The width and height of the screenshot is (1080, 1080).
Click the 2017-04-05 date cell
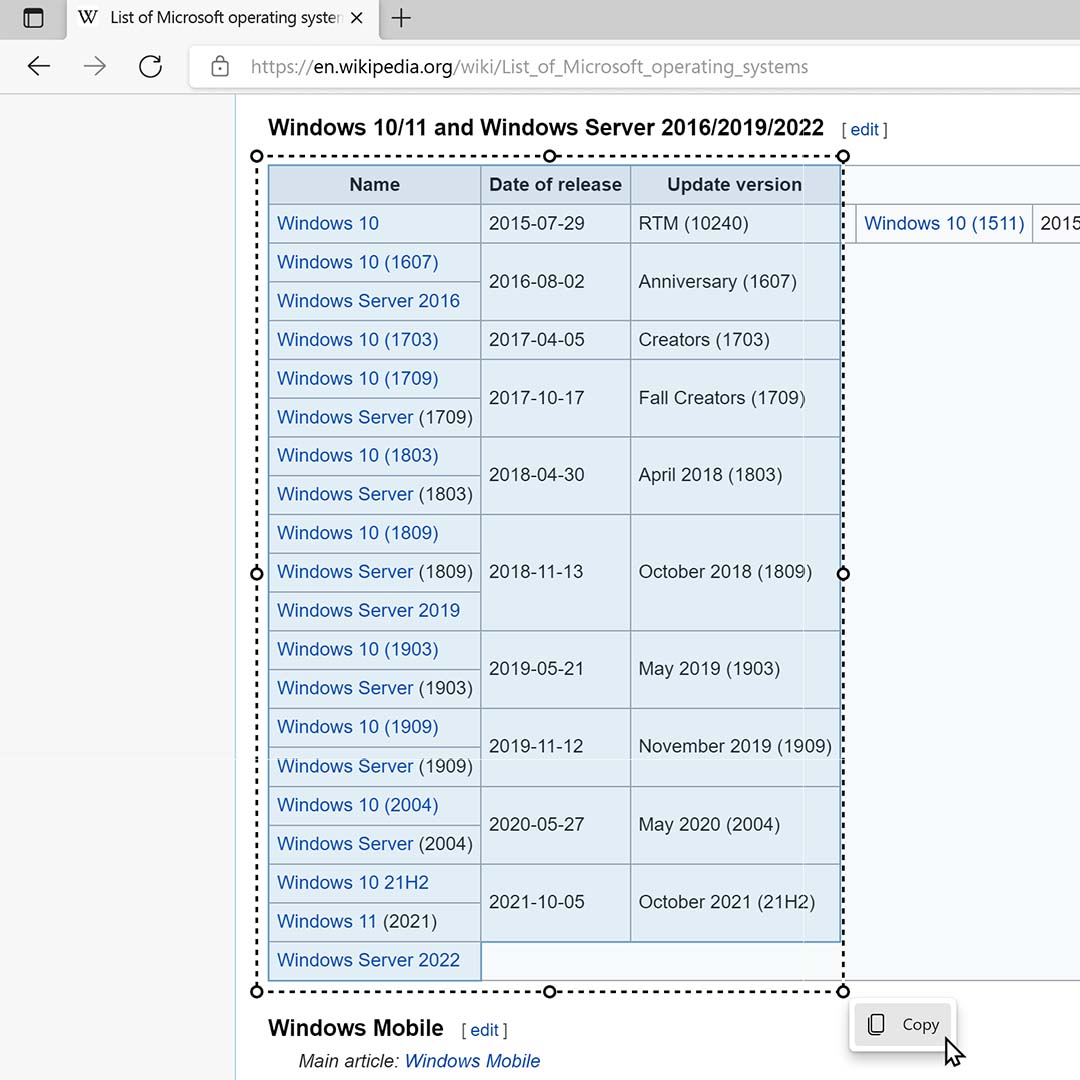click(555, 340)
